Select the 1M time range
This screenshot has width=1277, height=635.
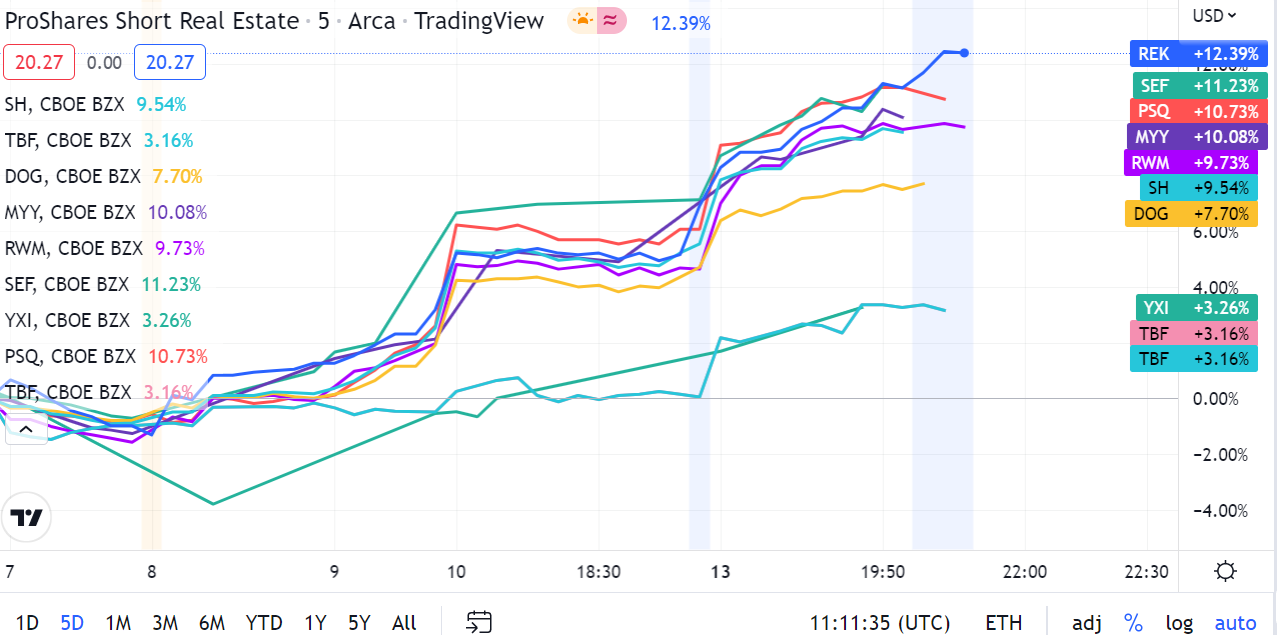tap(118, 622)
